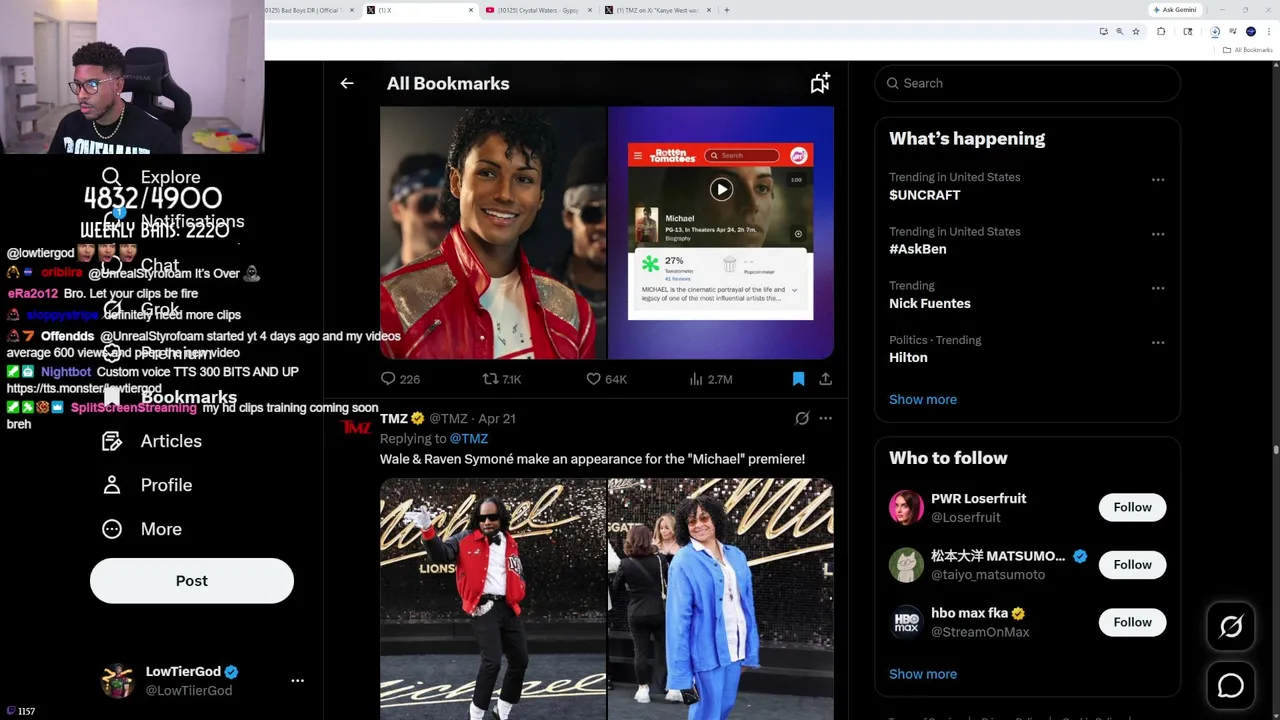This screenshot has width=1280, height=720.
Task: Open the Raven Symoné blue suit photo
Action: click(721, 599)
